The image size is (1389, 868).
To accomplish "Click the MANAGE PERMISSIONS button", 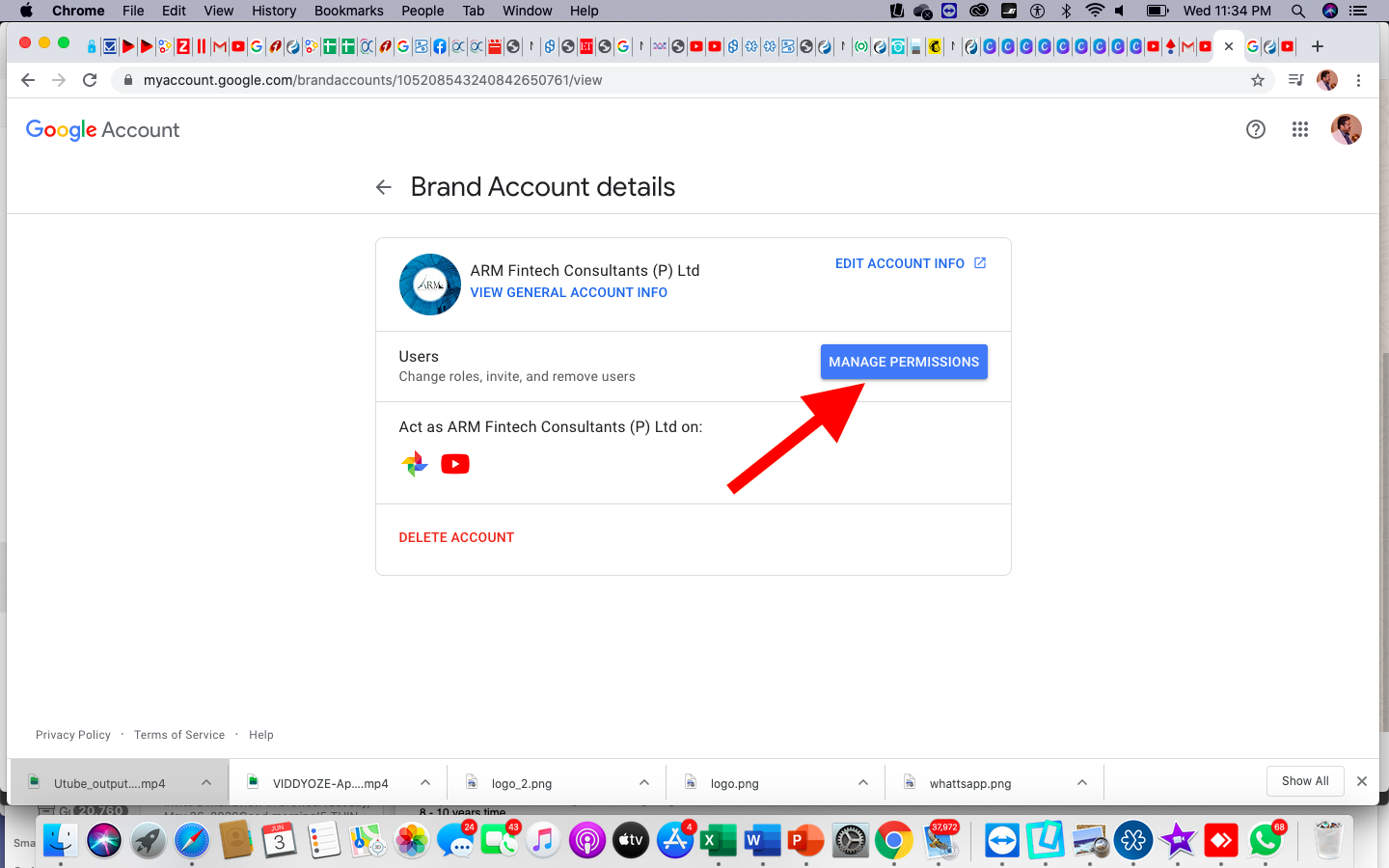I will 904,362.
